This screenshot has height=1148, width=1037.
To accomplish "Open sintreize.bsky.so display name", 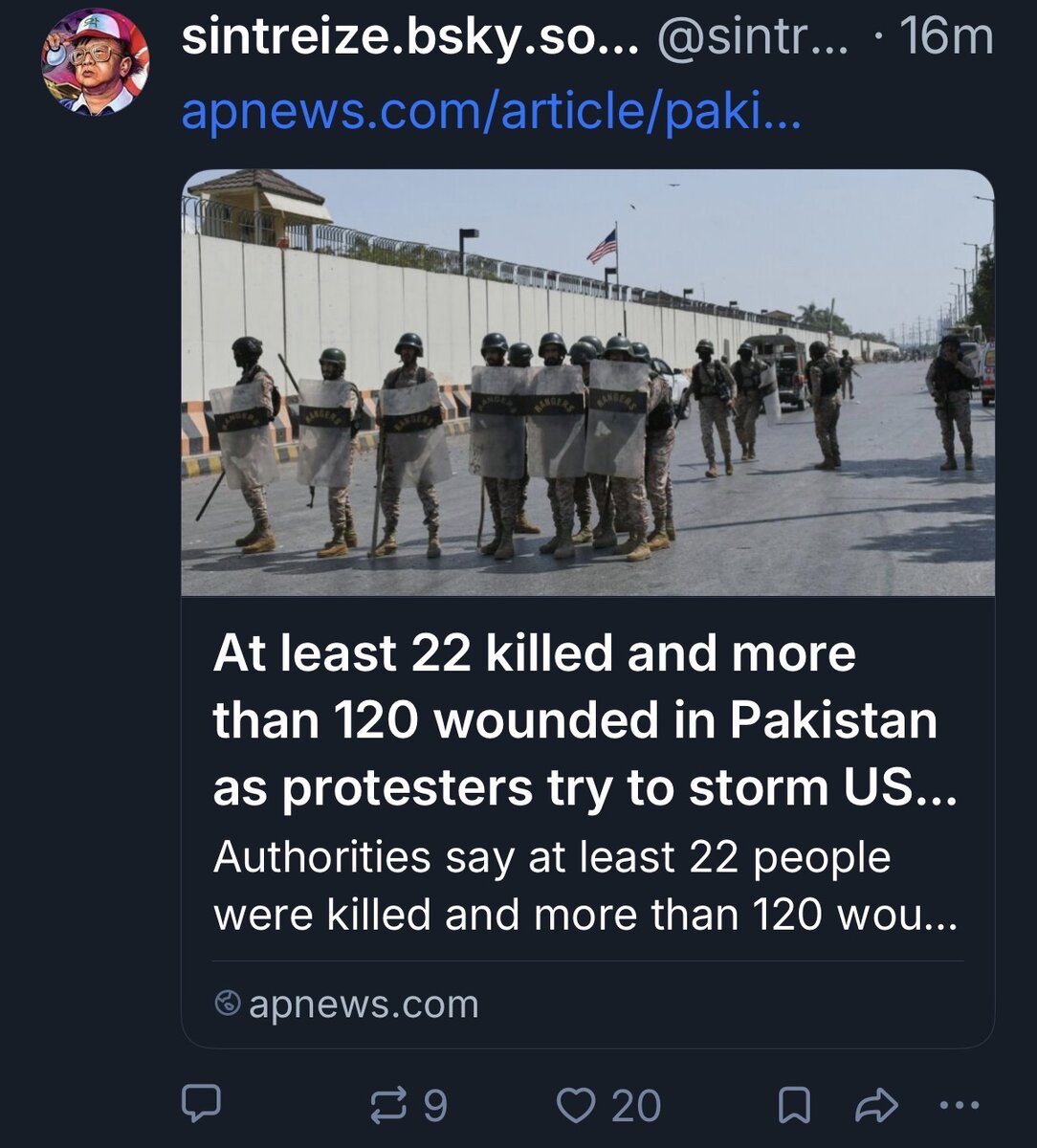I will coord(410,38).
